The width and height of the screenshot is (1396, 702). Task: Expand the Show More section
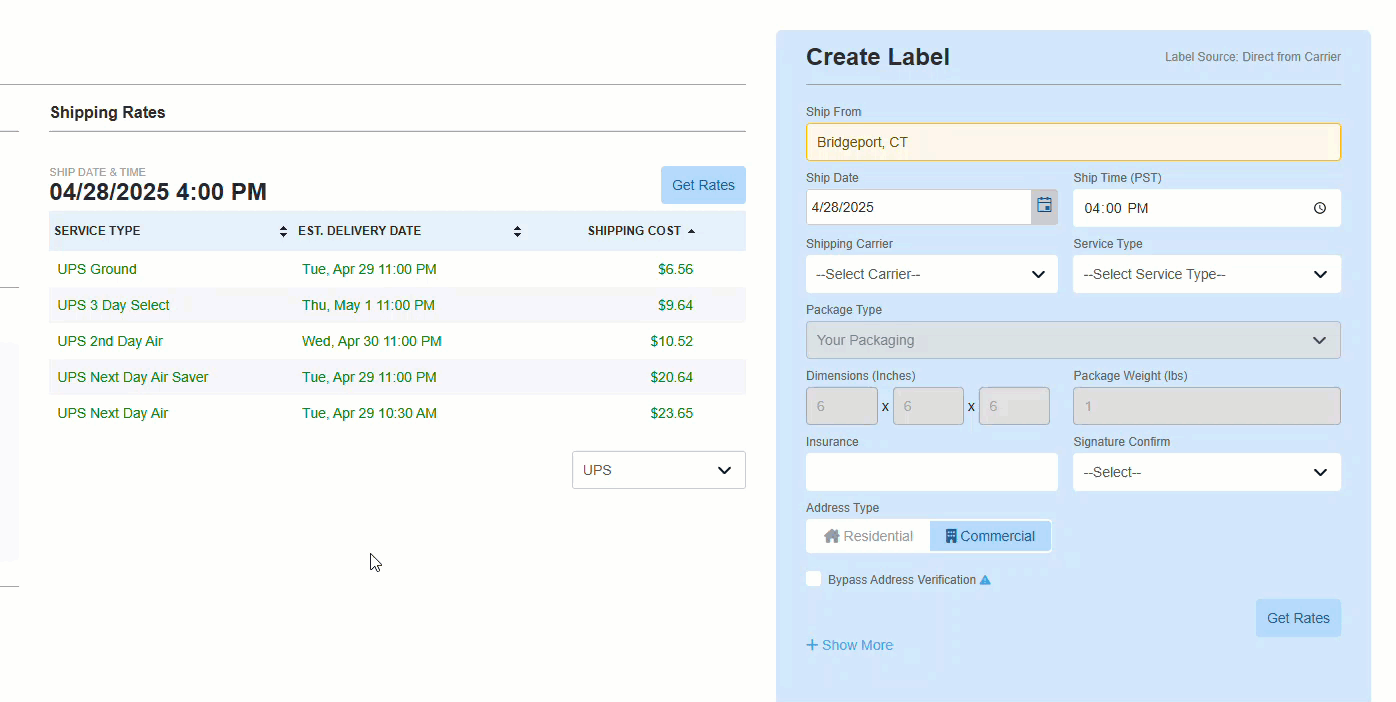pos(850,645)
